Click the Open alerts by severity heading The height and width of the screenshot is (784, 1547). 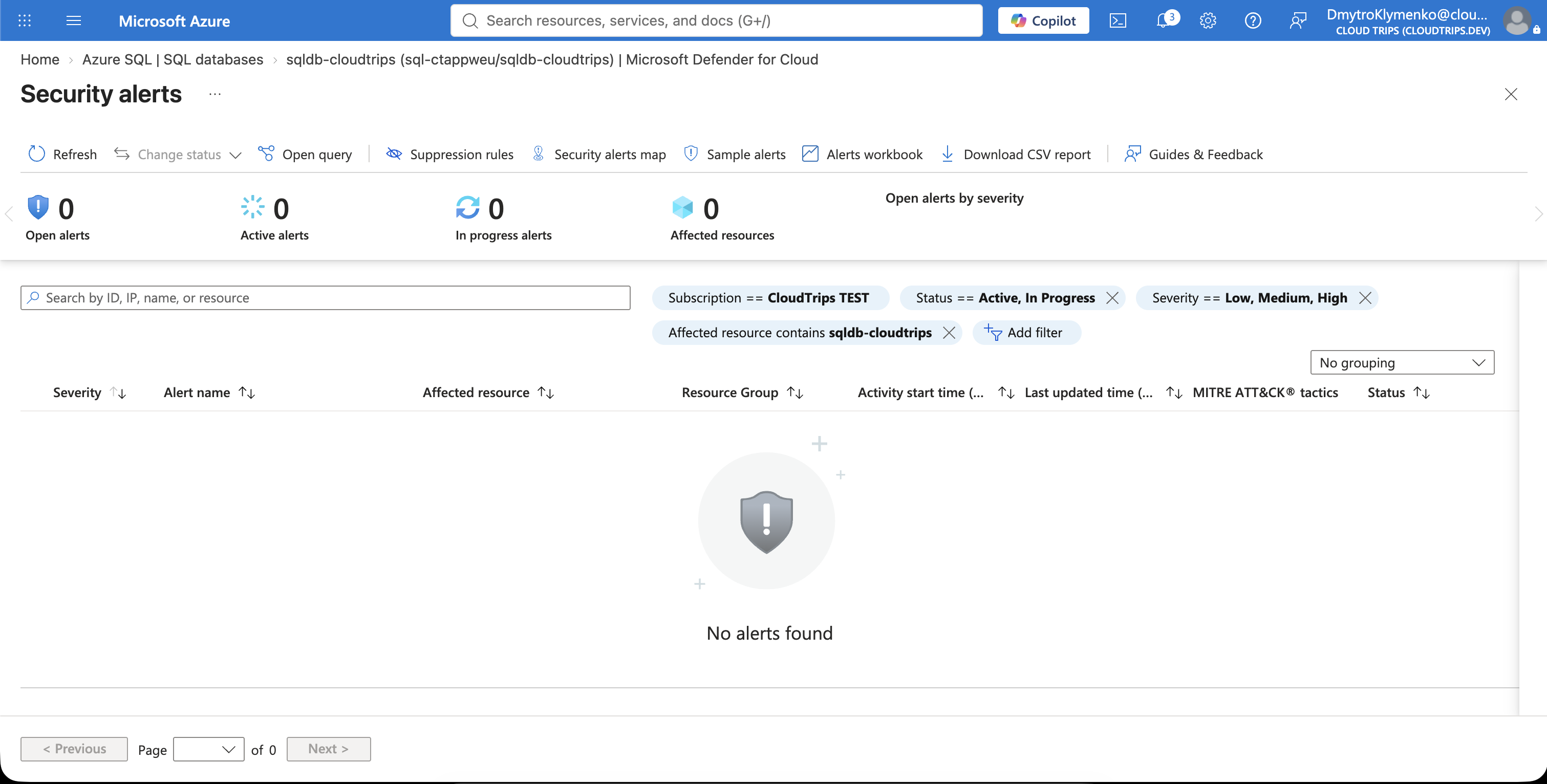click(x=954, y=198)
